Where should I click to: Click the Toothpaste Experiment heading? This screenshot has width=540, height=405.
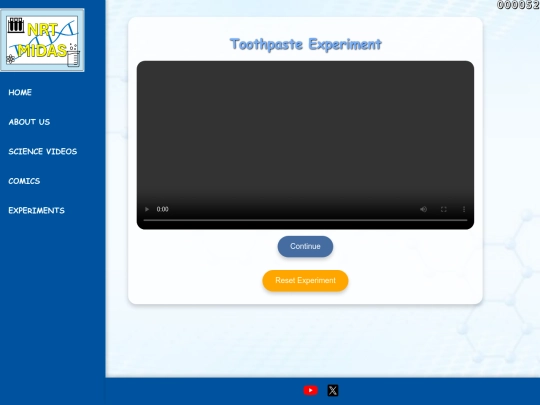tap(305, 44)
